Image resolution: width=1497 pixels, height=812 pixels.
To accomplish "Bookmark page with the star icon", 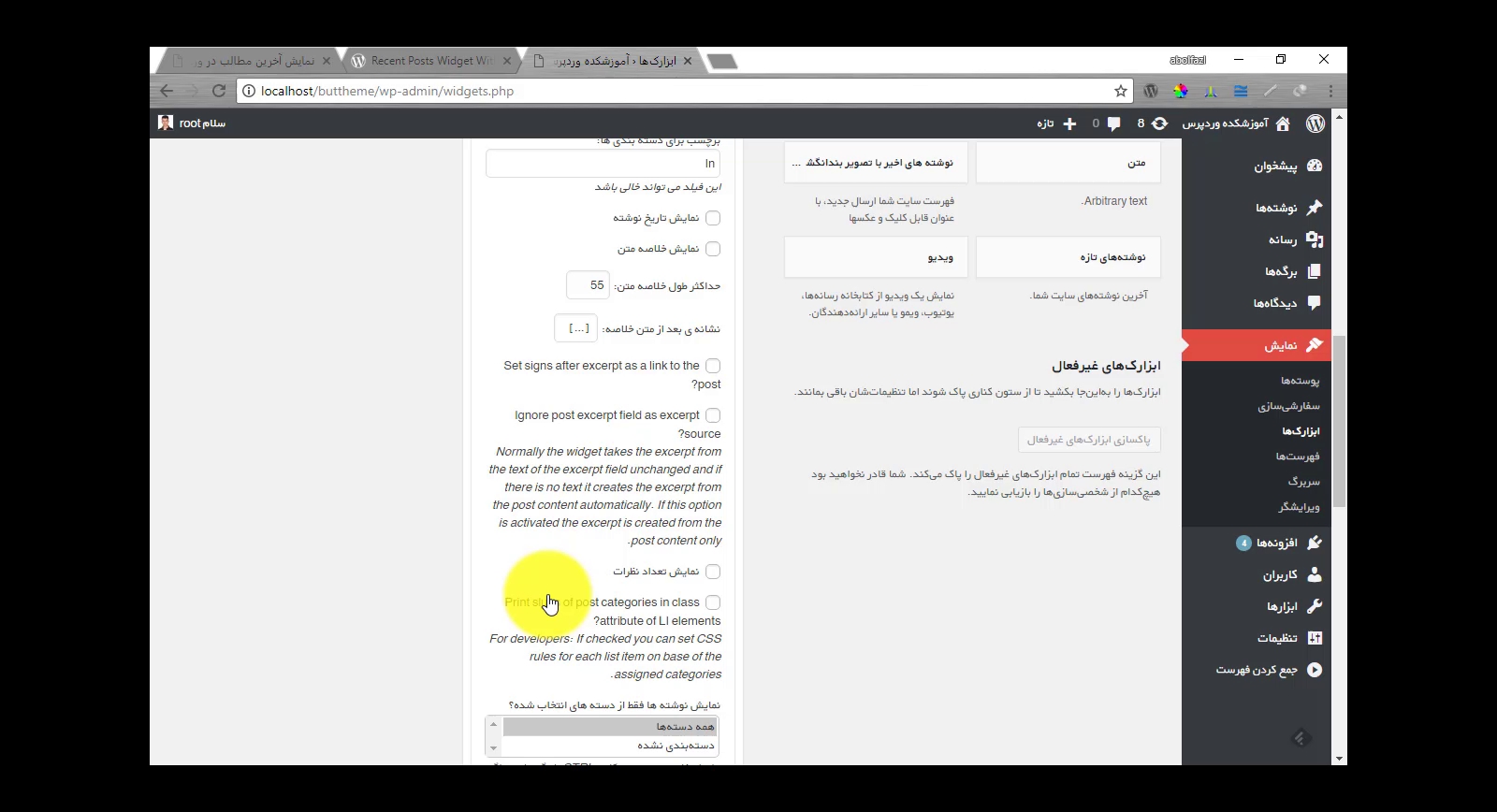I will (x=1120, y=91).
